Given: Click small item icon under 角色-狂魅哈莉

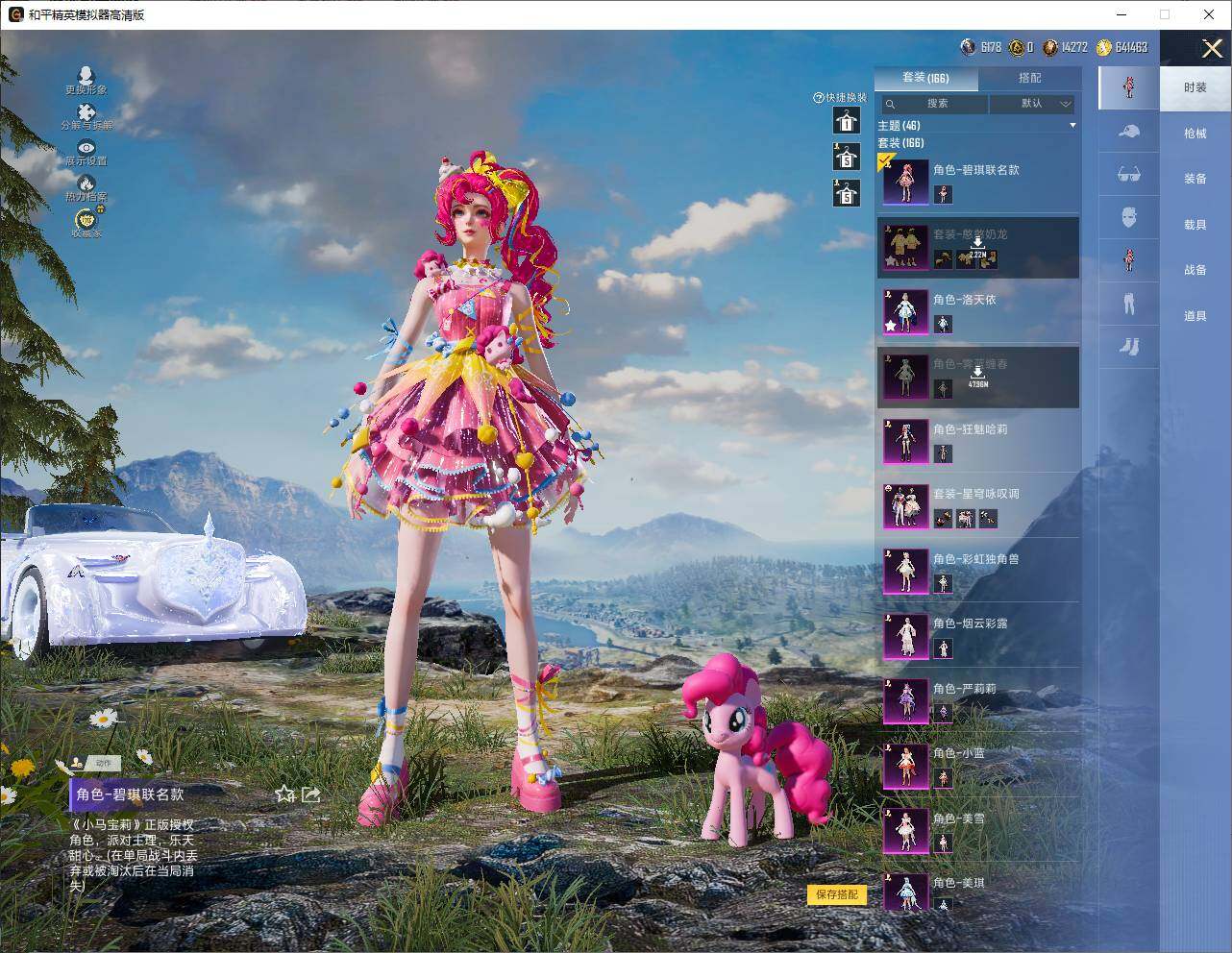Looking at the screenshot, I should point(943,453).
